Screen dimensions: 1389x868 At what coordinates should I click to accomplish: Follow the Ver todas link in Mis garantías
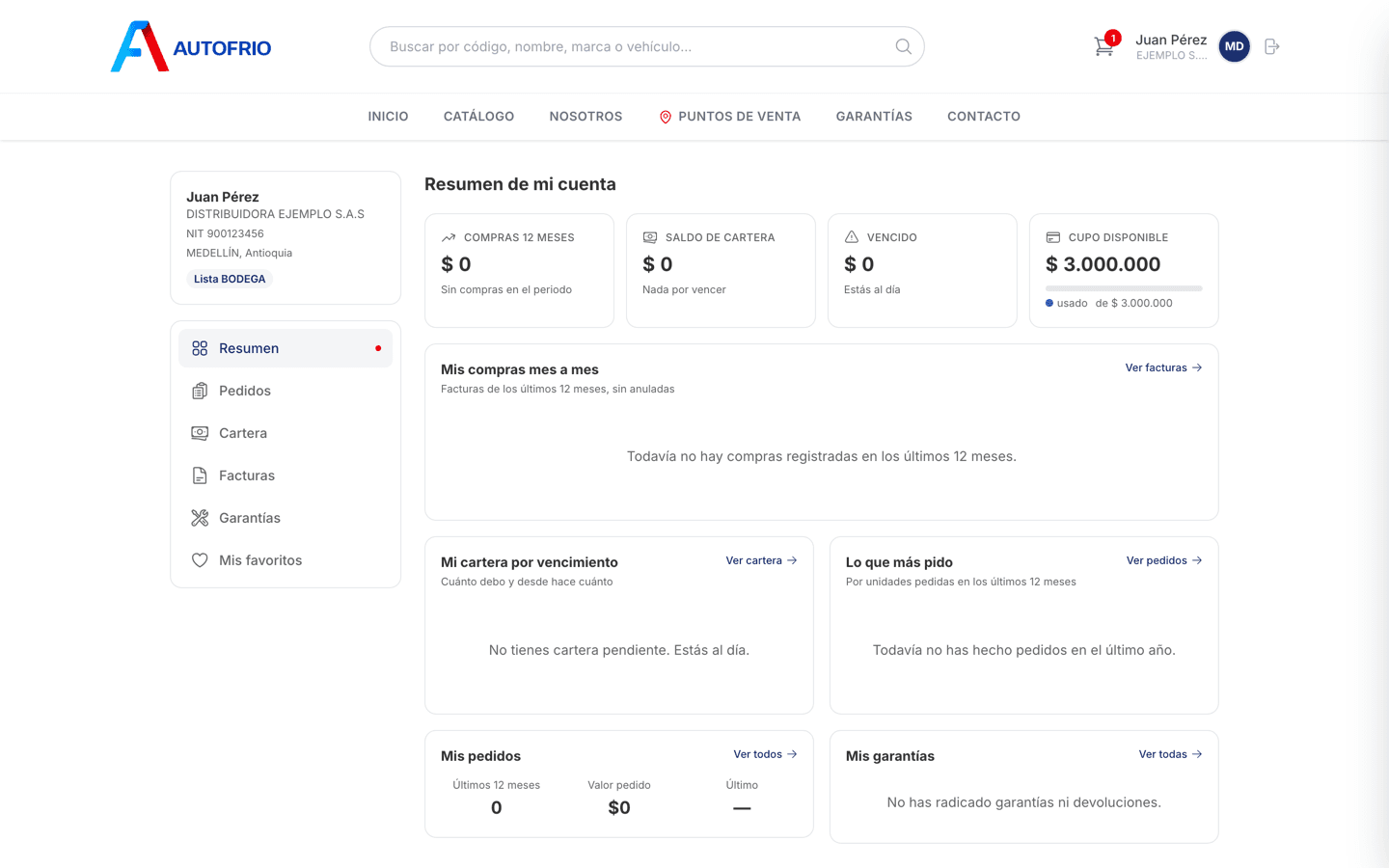(x=1170, y=754)
